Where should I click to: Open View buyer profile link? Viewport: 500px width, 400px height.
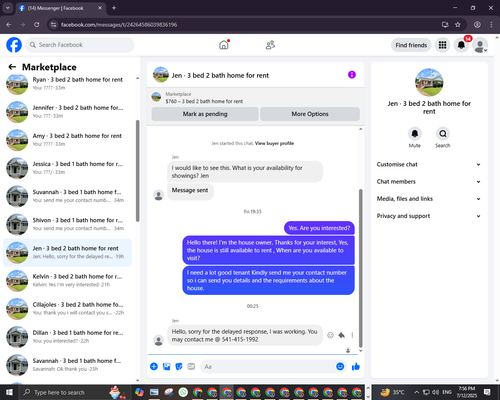274,143
